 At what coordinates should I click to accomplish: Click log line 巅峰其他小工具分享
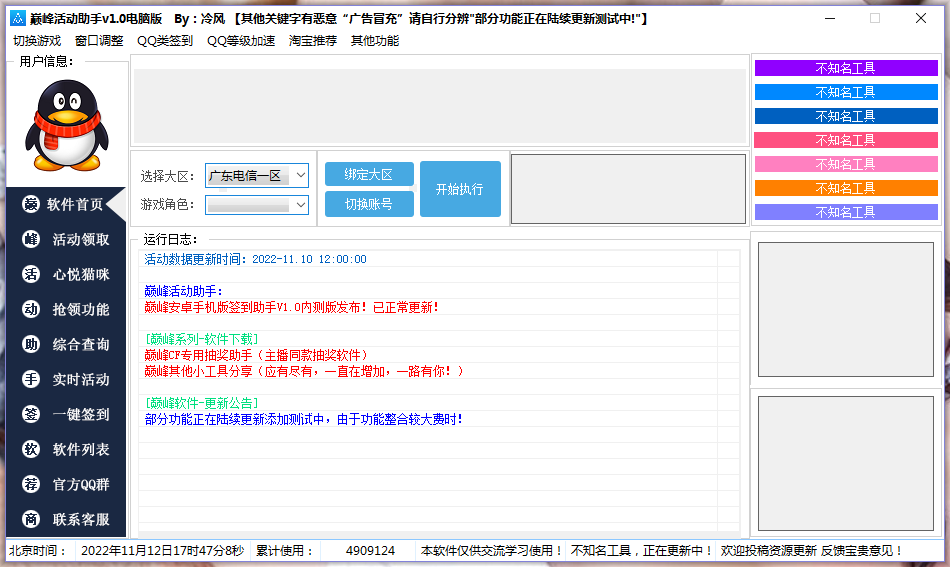click(304, 371)
